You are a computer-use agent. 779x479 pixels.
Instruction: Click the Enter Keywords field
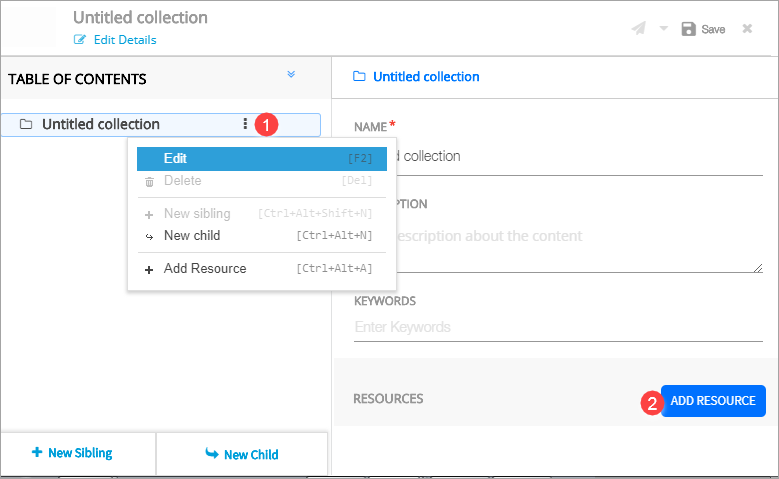point(557,327)
